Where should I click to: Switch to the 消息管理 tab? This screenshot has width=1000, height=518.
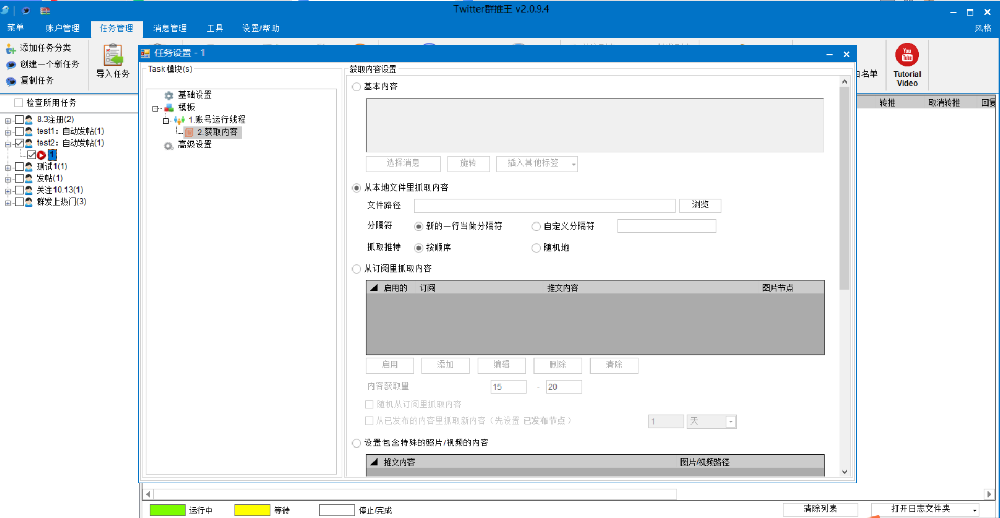(x=170, y=28)
